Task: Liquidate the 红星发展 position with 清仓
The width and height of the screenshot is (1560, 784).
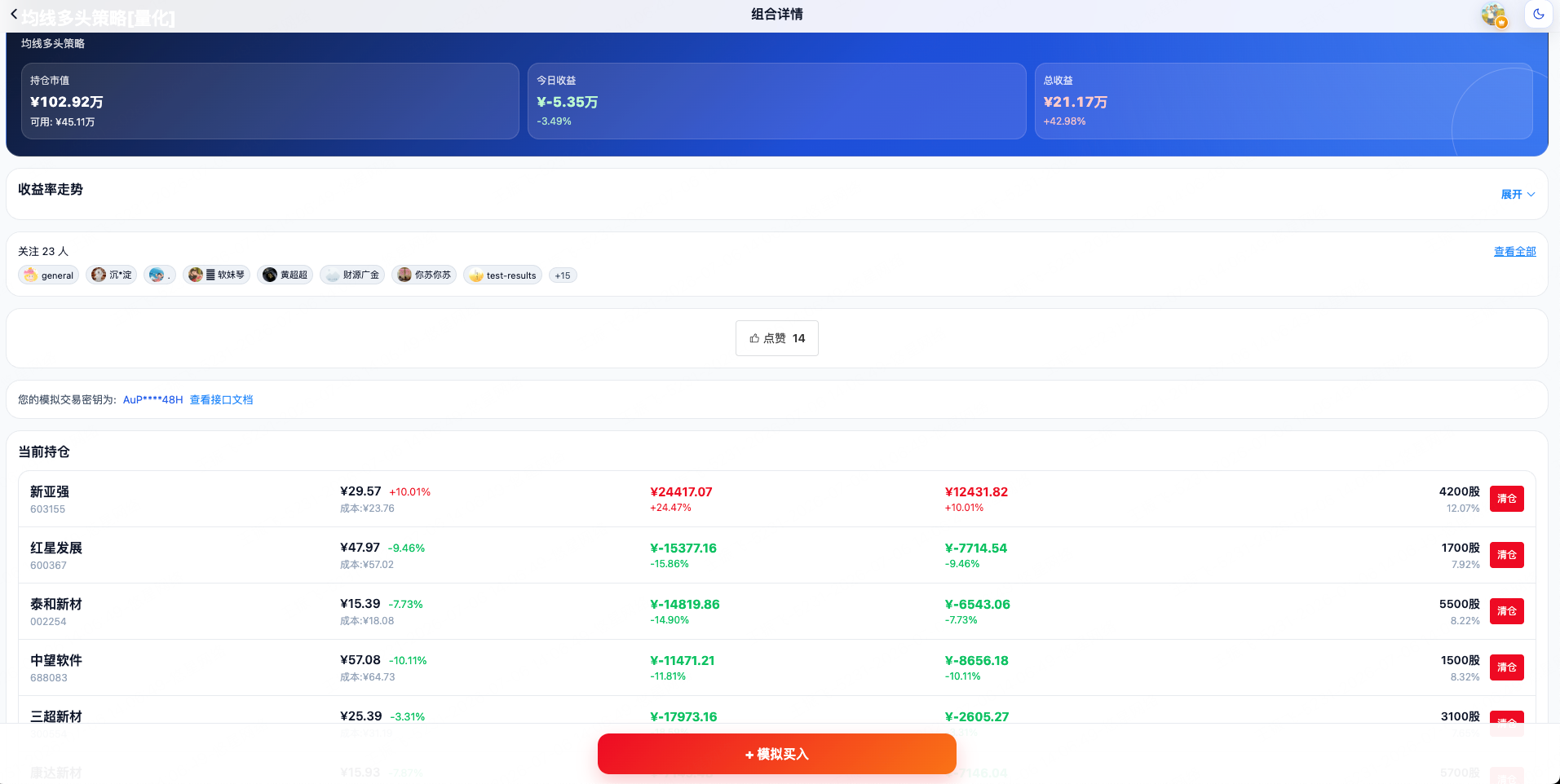Action: 1506,555
